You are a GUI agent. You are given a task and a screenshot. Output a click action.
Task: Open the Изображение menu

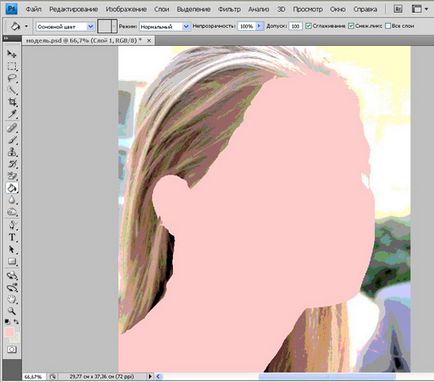coord(126,9)
